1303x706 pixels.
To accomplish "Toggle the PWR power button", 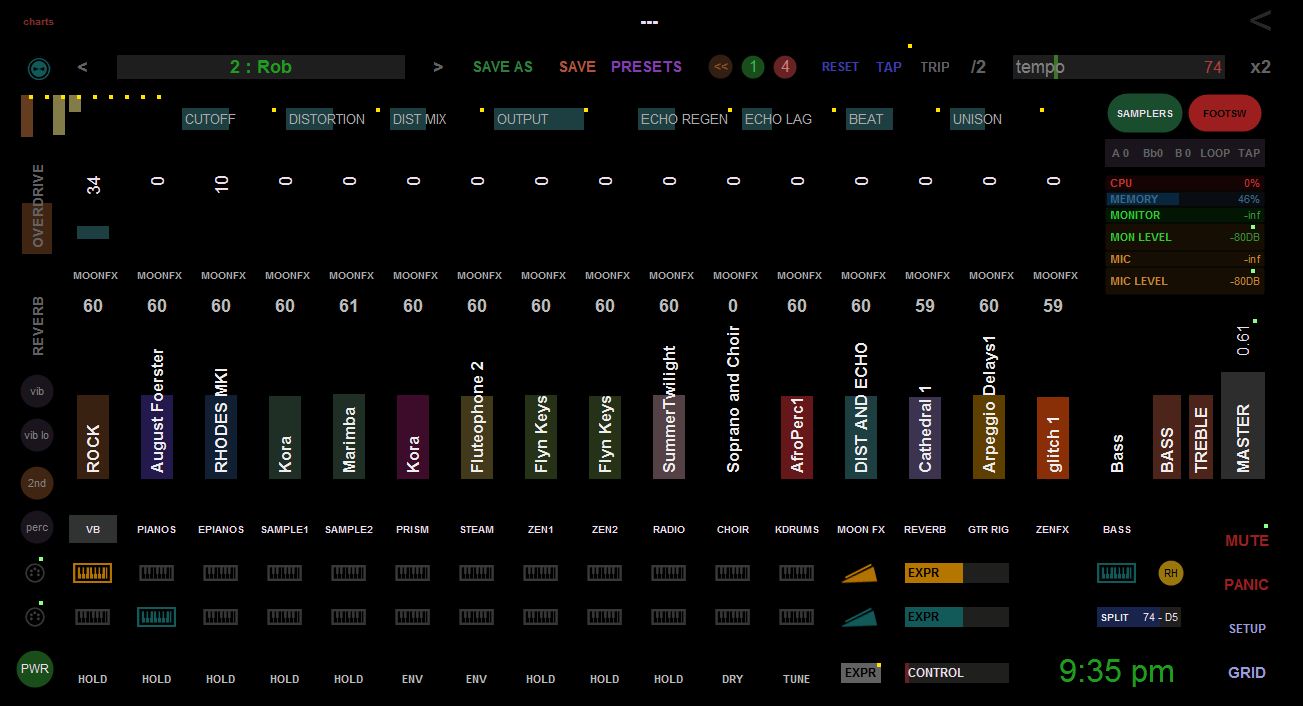I will click(35, 668).
